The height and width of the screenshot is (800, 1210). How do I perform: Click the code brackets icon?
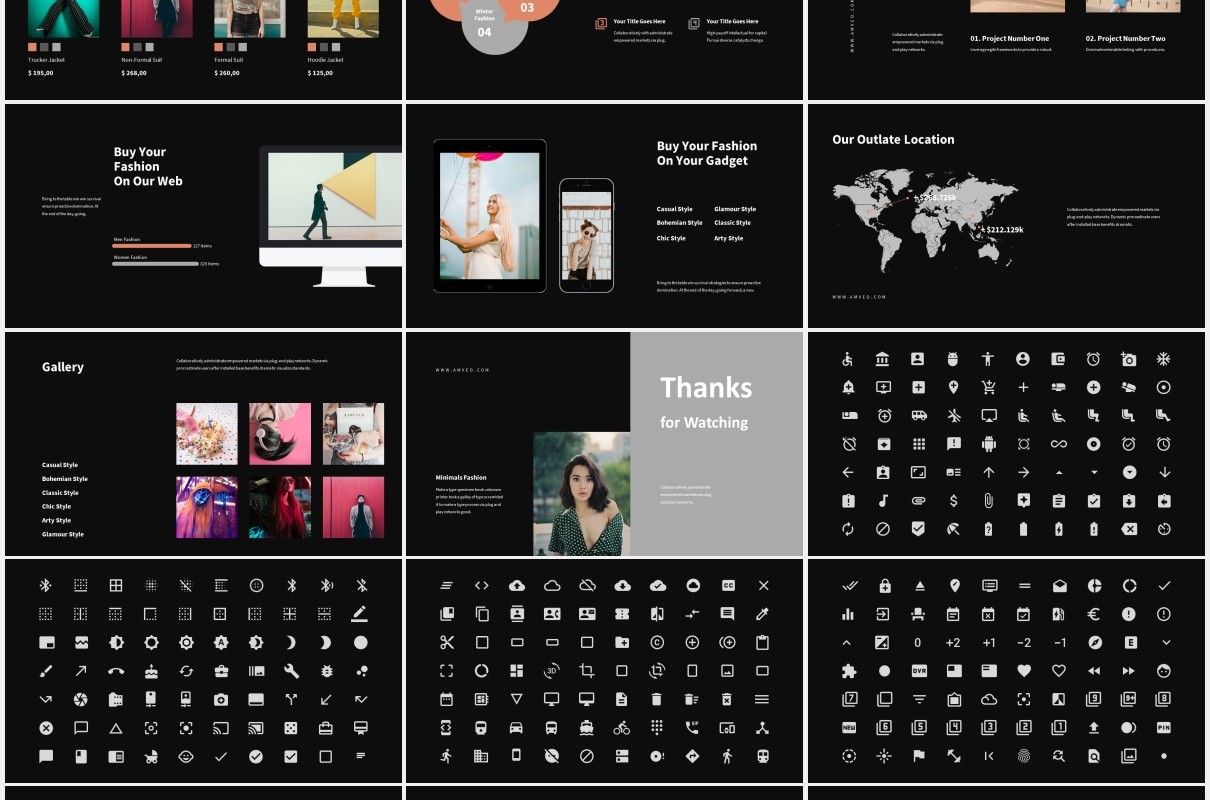pyautogui.click(x=482, y=585)
